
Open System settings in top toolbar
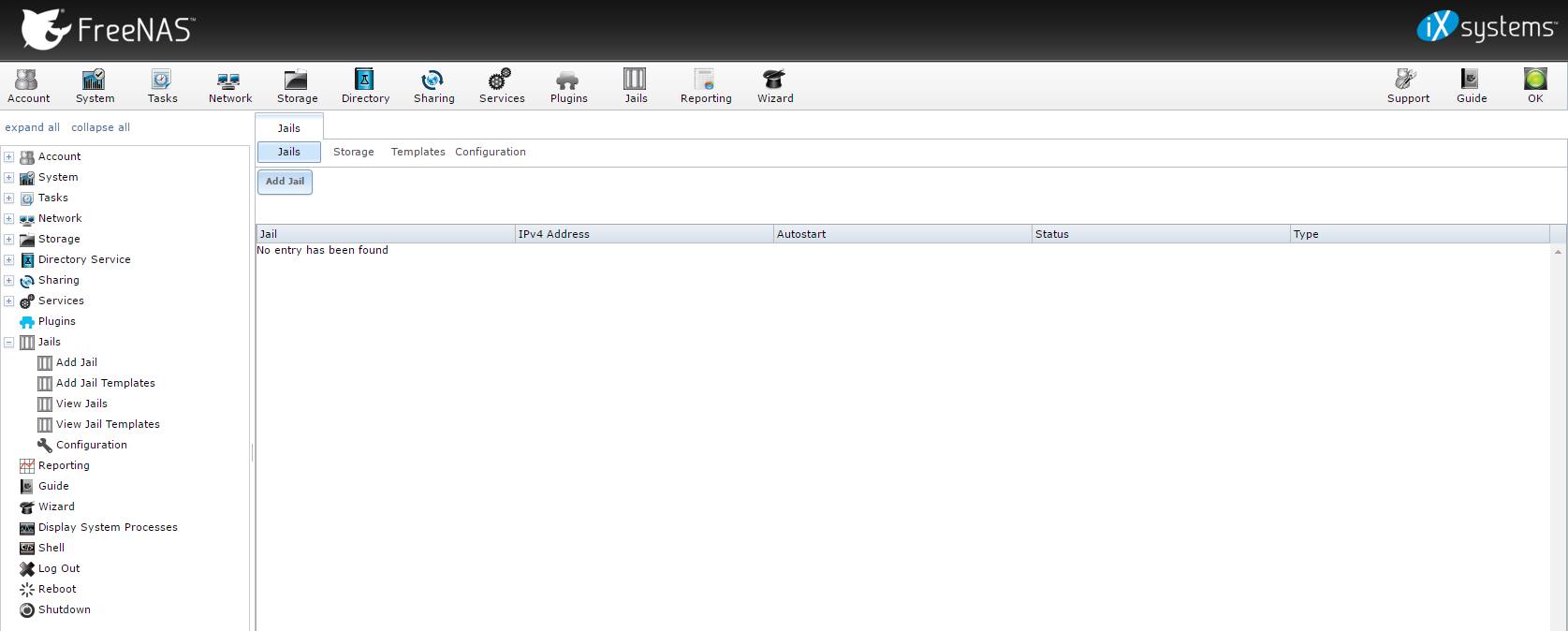coord(95,86)
